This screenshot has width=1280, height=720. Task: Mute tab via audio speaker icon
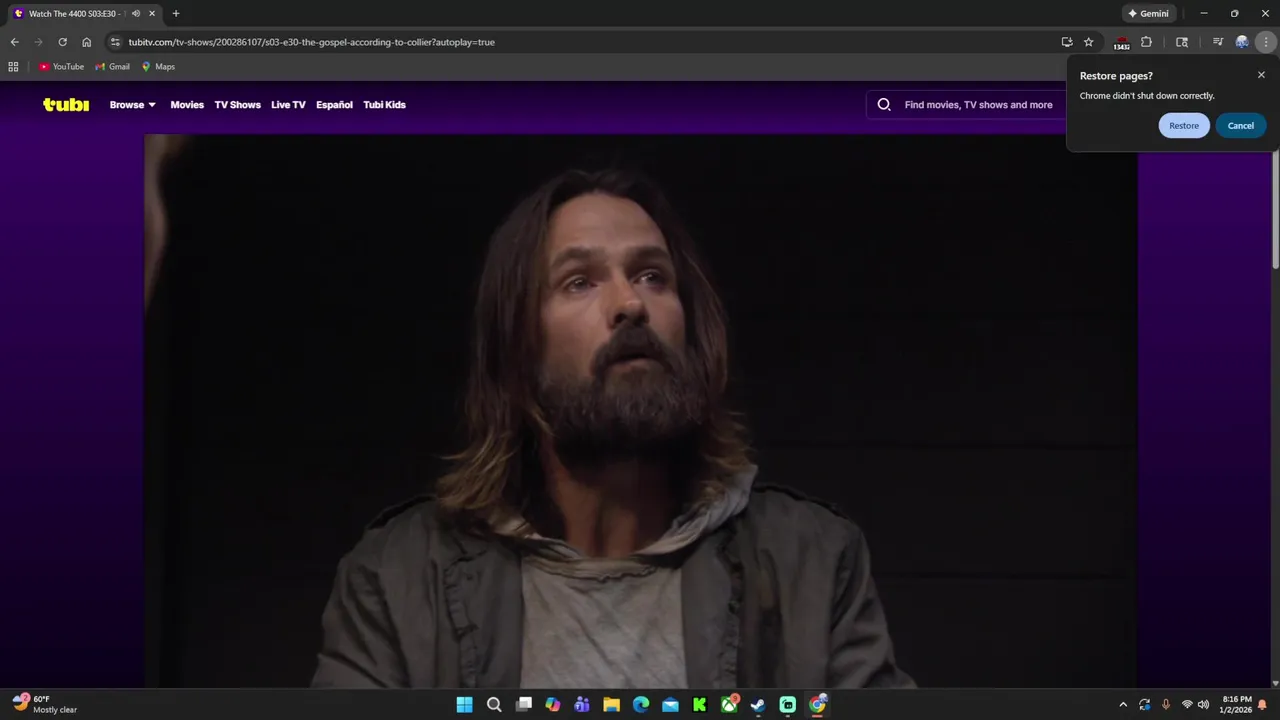click(136, 14)
